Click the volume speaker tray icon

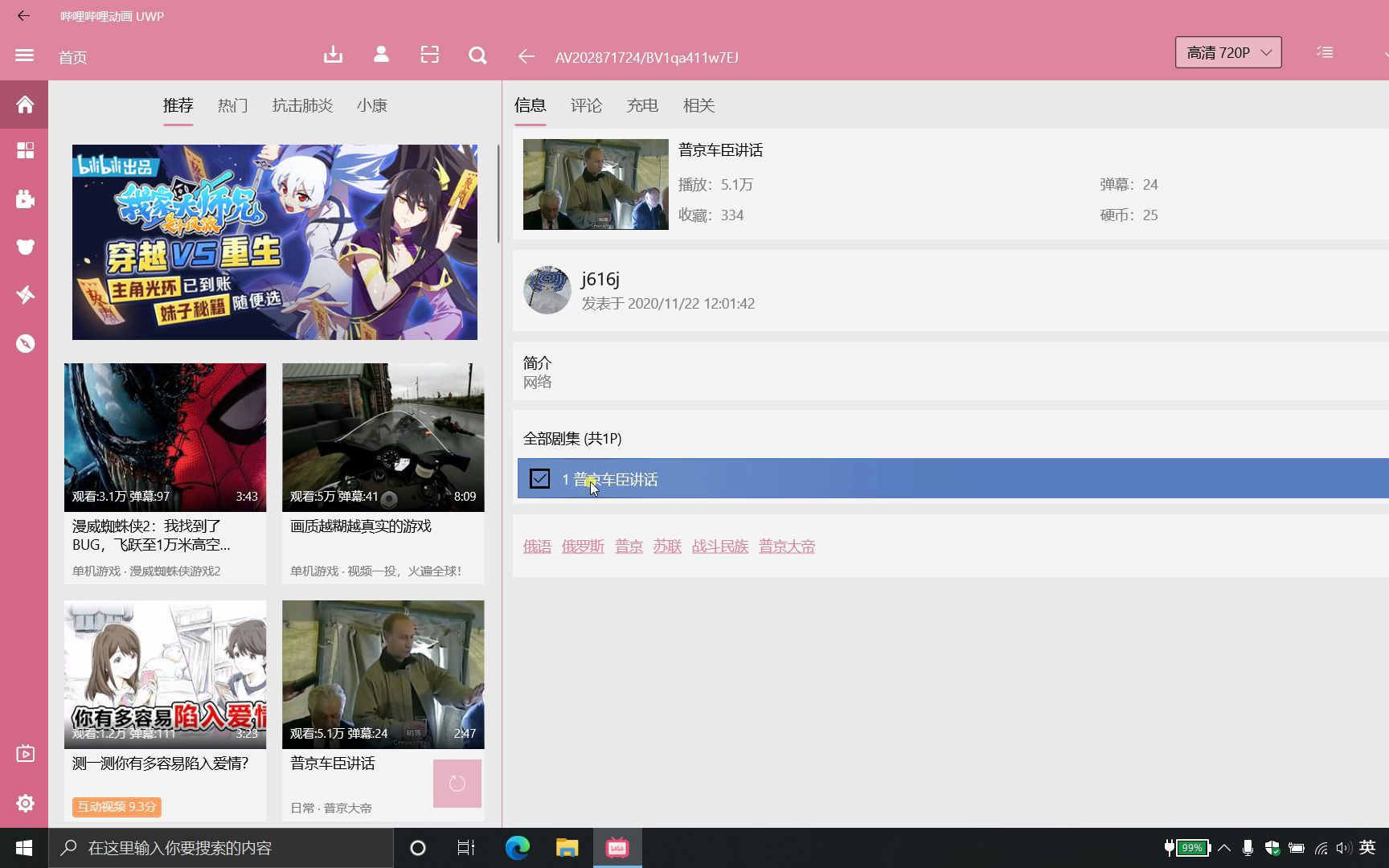coord(1343,848)
